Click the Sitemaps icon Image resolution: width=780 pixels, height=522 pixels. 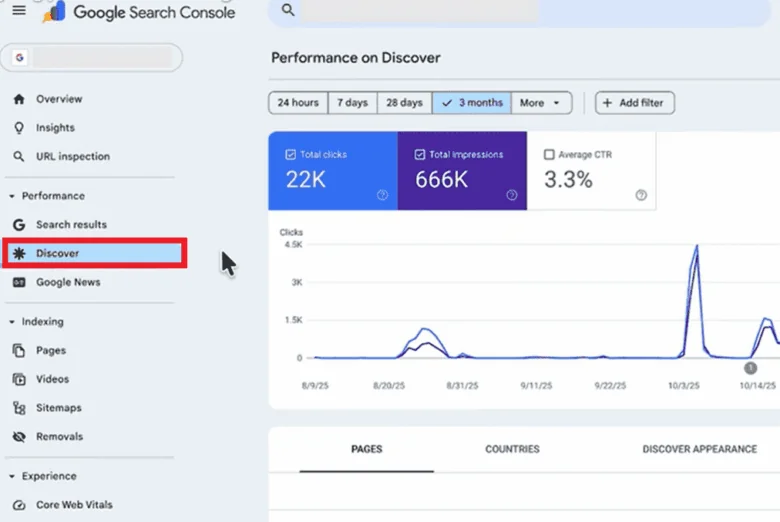pos(19,408)
